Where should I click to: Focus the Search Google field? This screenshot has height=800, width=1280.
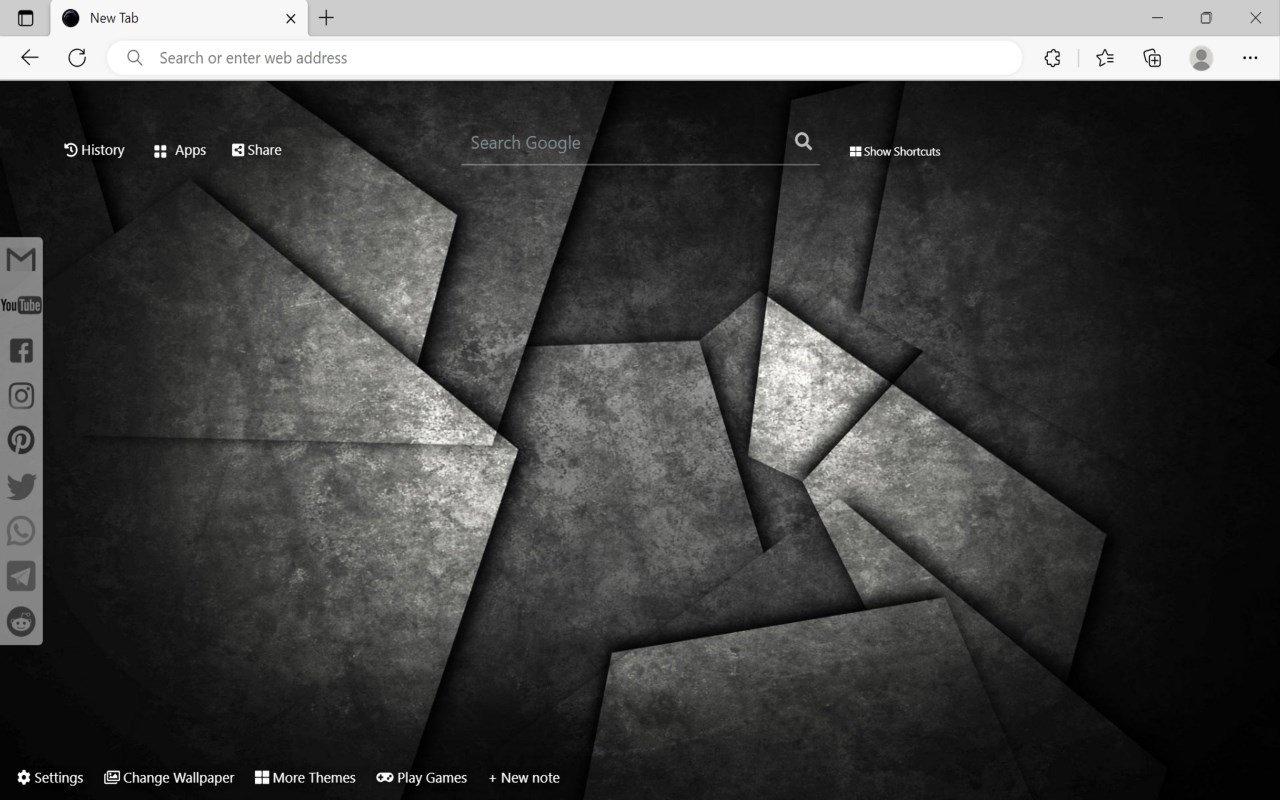point(625,143)
